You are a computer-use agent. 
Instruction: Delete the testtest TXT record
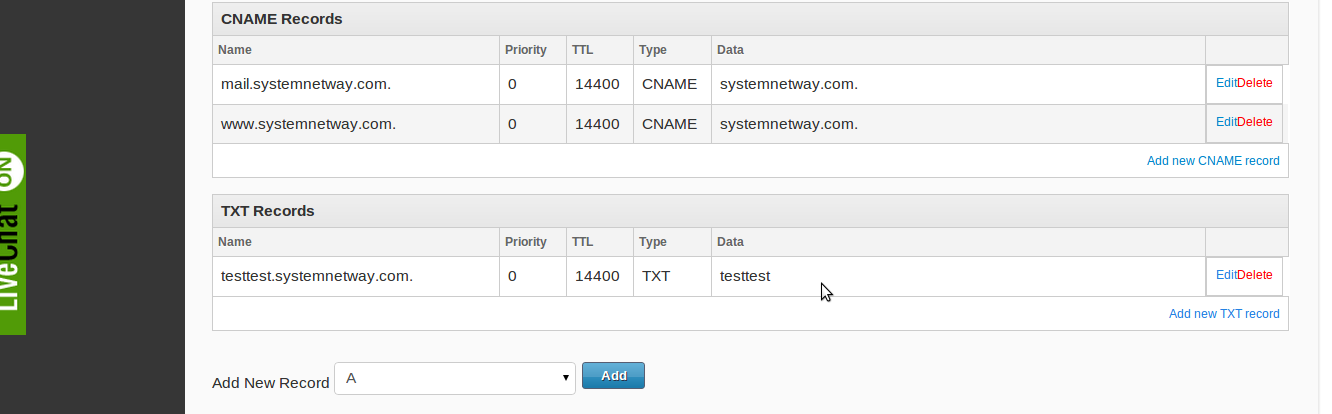tap(1255, 276)
